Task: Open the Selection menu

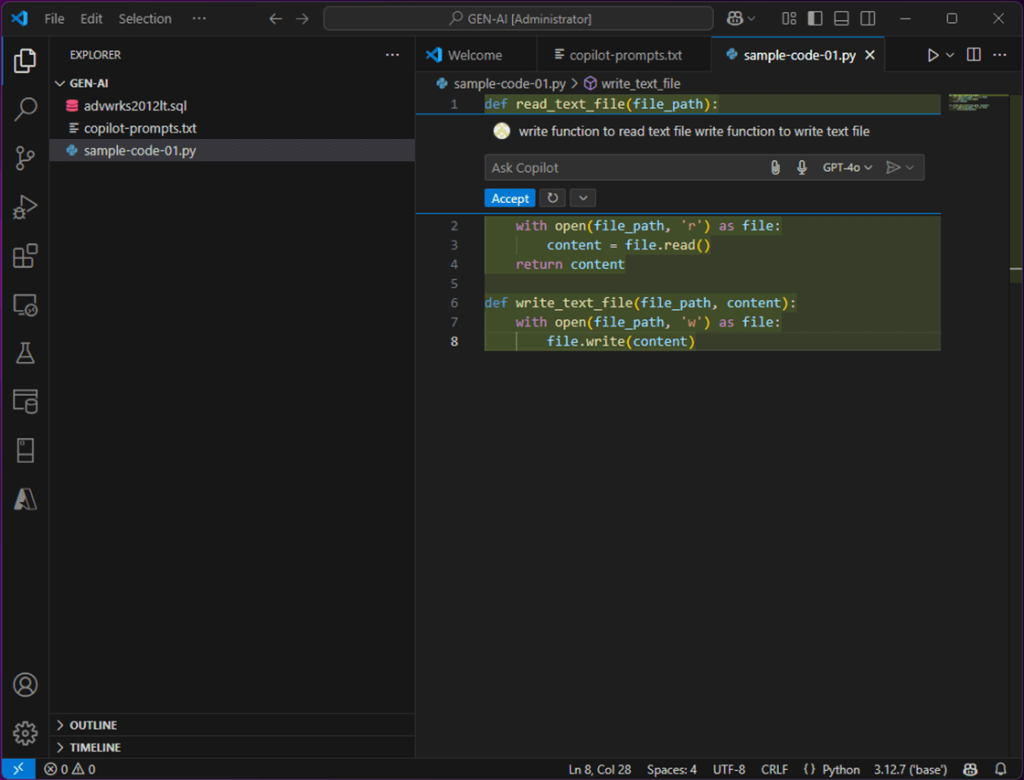Action: tap(145, 18)
